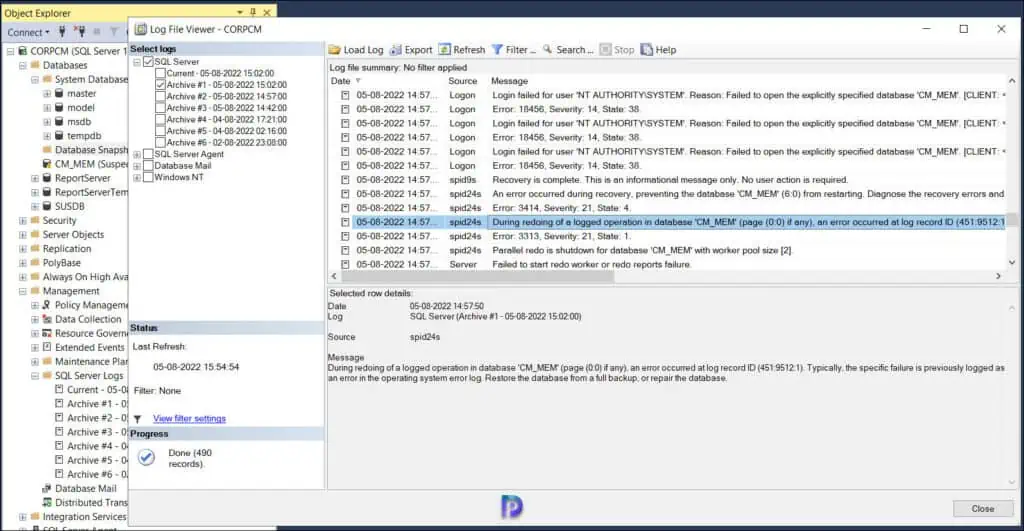Click the SUSDB database icon
1024x531 pixels.
pyautogui.click(x=47, y=206)
